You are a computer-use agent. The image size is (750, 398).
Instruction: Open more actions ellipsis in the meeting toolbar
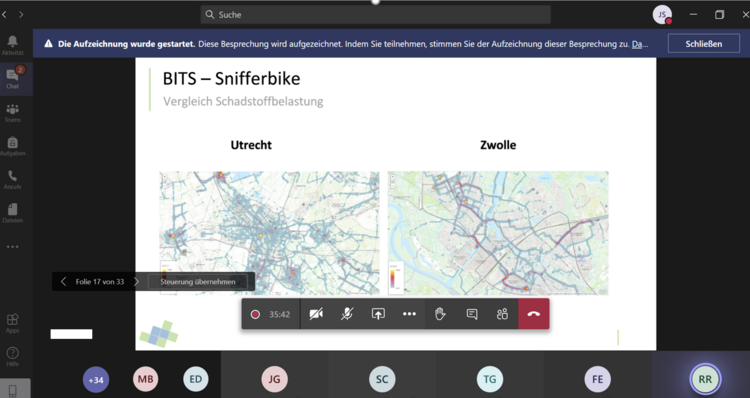click(409, 314)
